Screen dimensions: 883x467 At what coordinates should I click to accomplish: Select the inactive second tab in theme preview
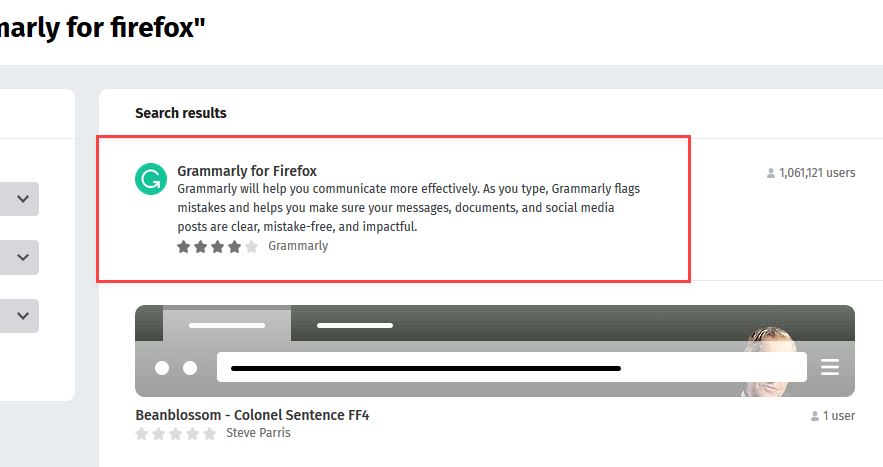(x=355, y=325)
